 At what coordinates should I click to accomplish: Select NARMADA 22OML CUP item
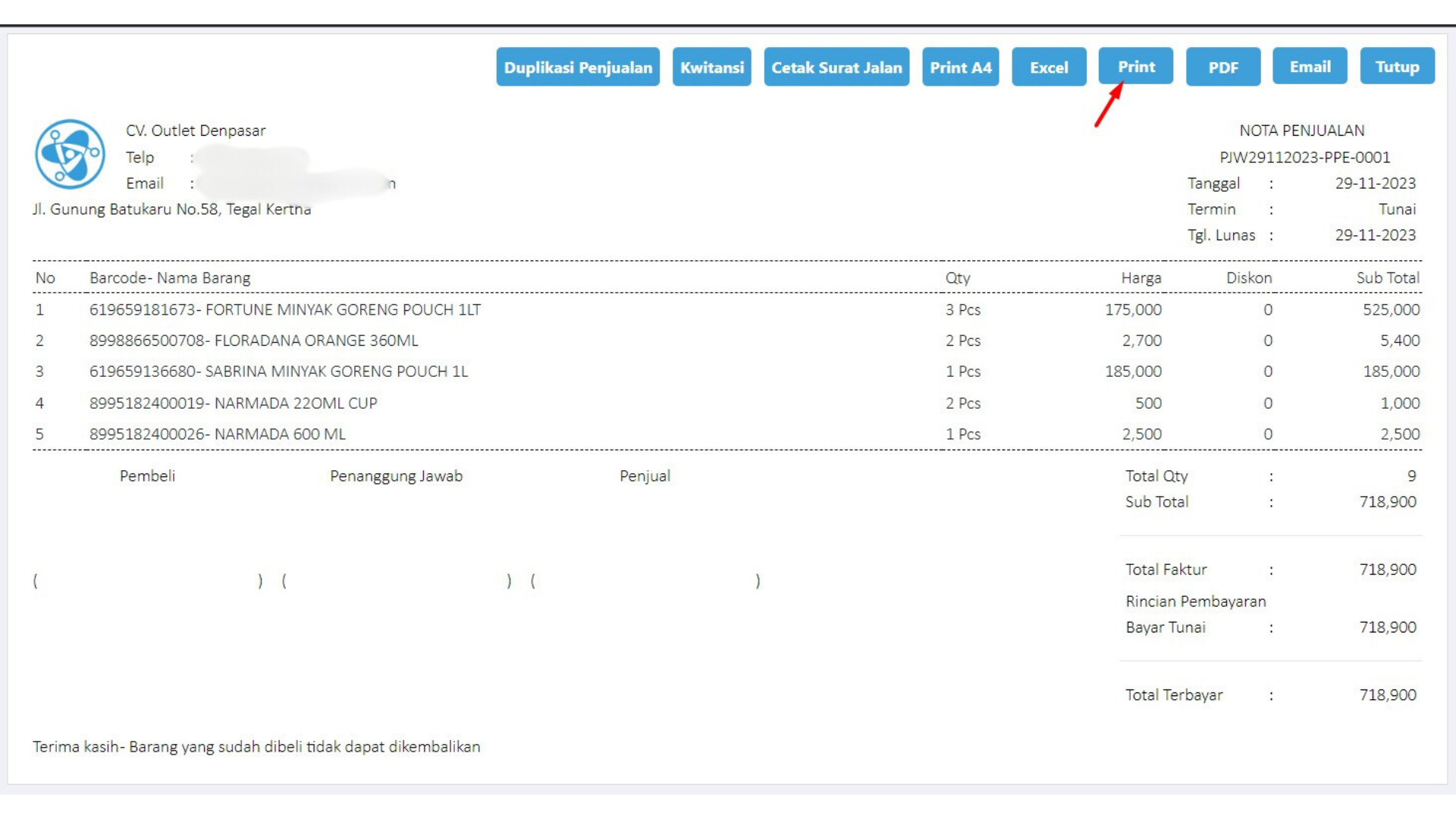click(233, 403)
